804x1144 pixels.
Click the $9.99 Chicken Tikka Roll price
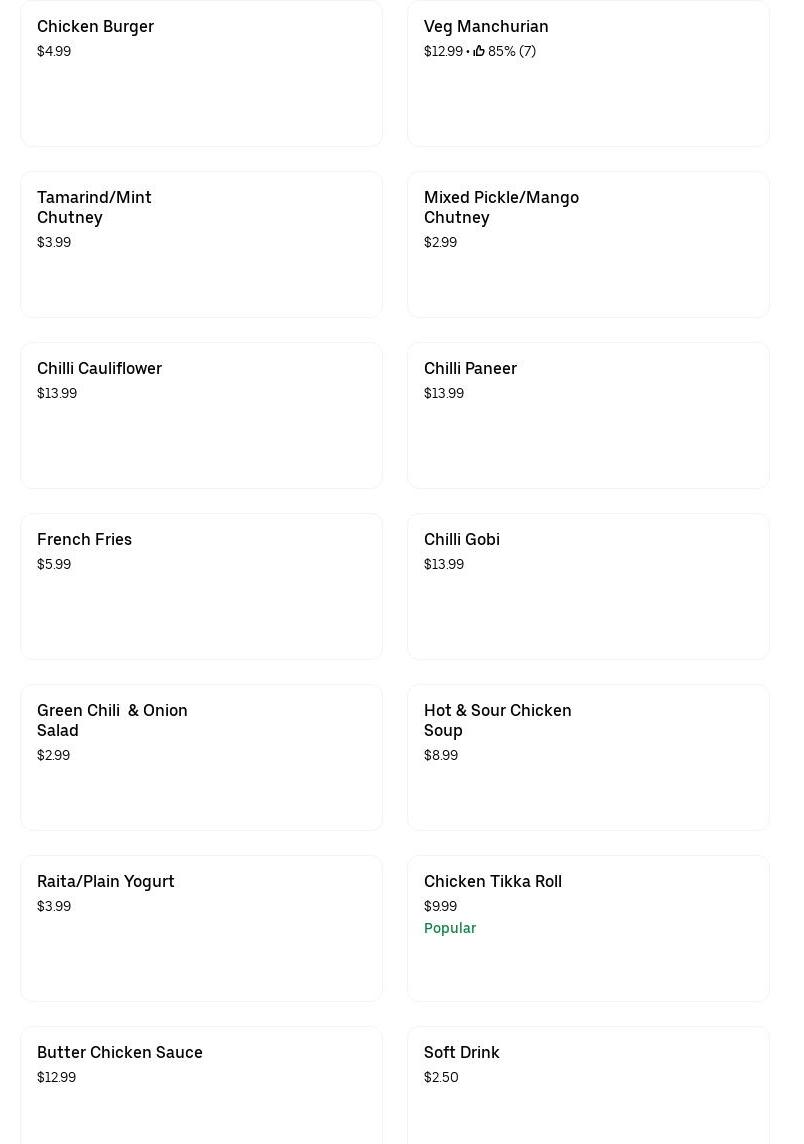tap(440, 906)
